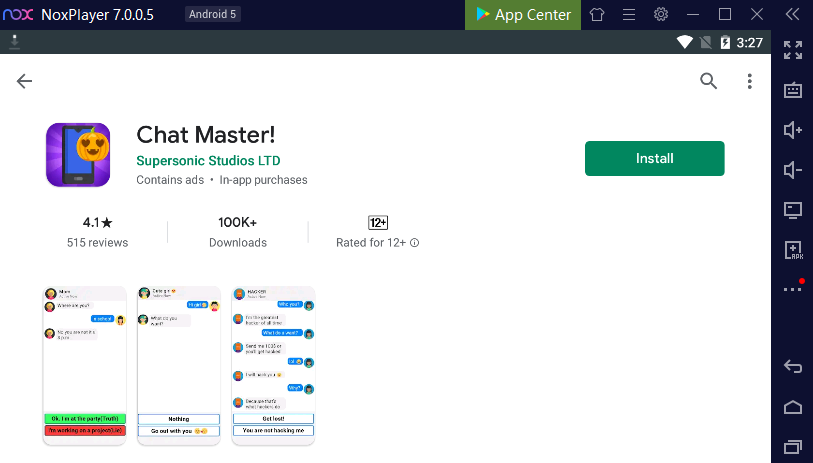Open the NoxPlayer hamburger menu
The image size is (813, 463).
pyautogui.click(x=629, y=15)
